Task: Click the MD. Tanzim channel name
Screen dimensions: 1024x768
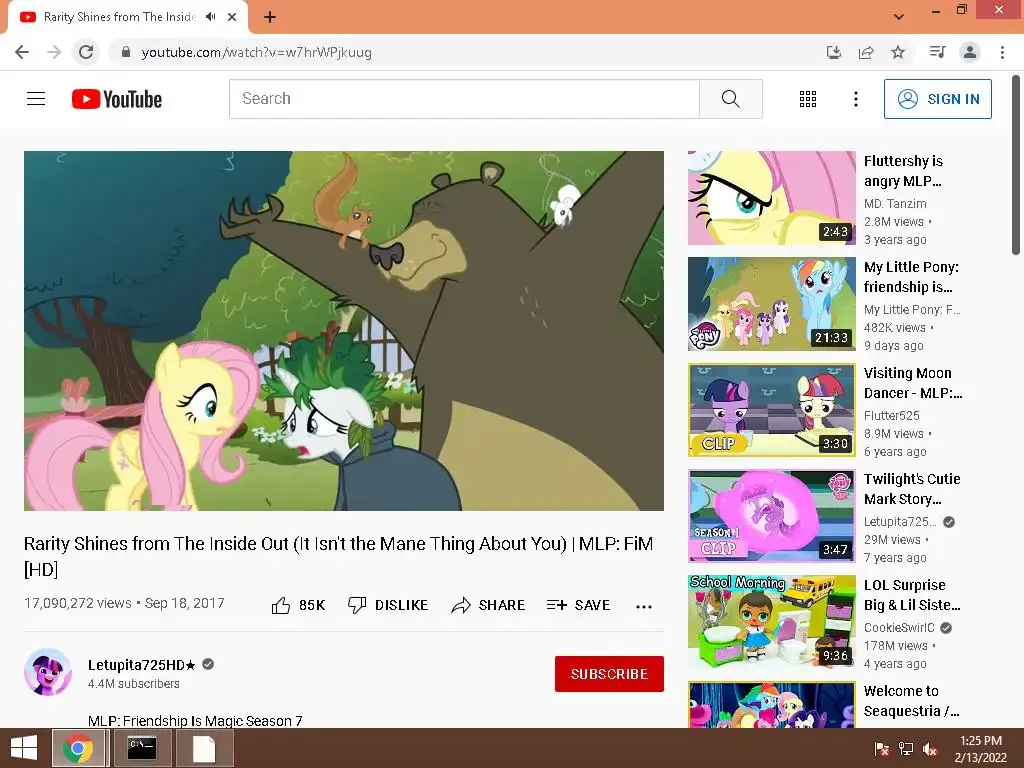Action: tap(895, 204)
